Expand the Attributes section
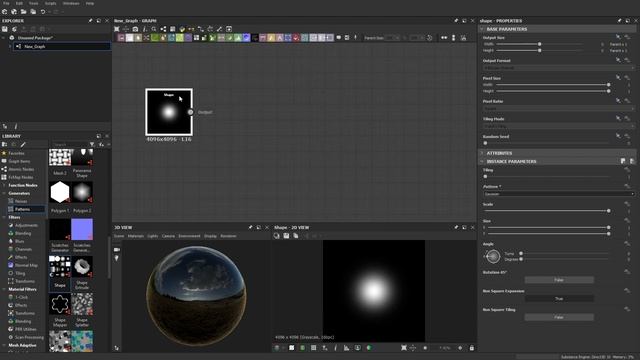The width and height of the screenshot is (640, 360). [482, 153]
